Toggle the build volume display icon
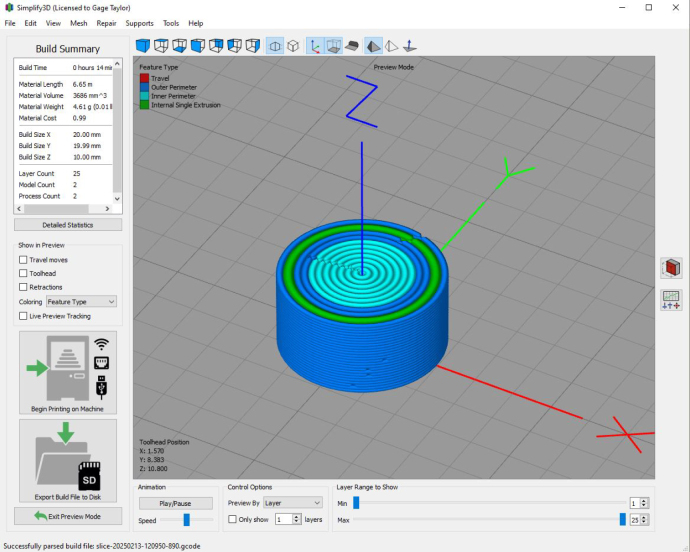This screenshot has width=690, height=552. [334, 45]
